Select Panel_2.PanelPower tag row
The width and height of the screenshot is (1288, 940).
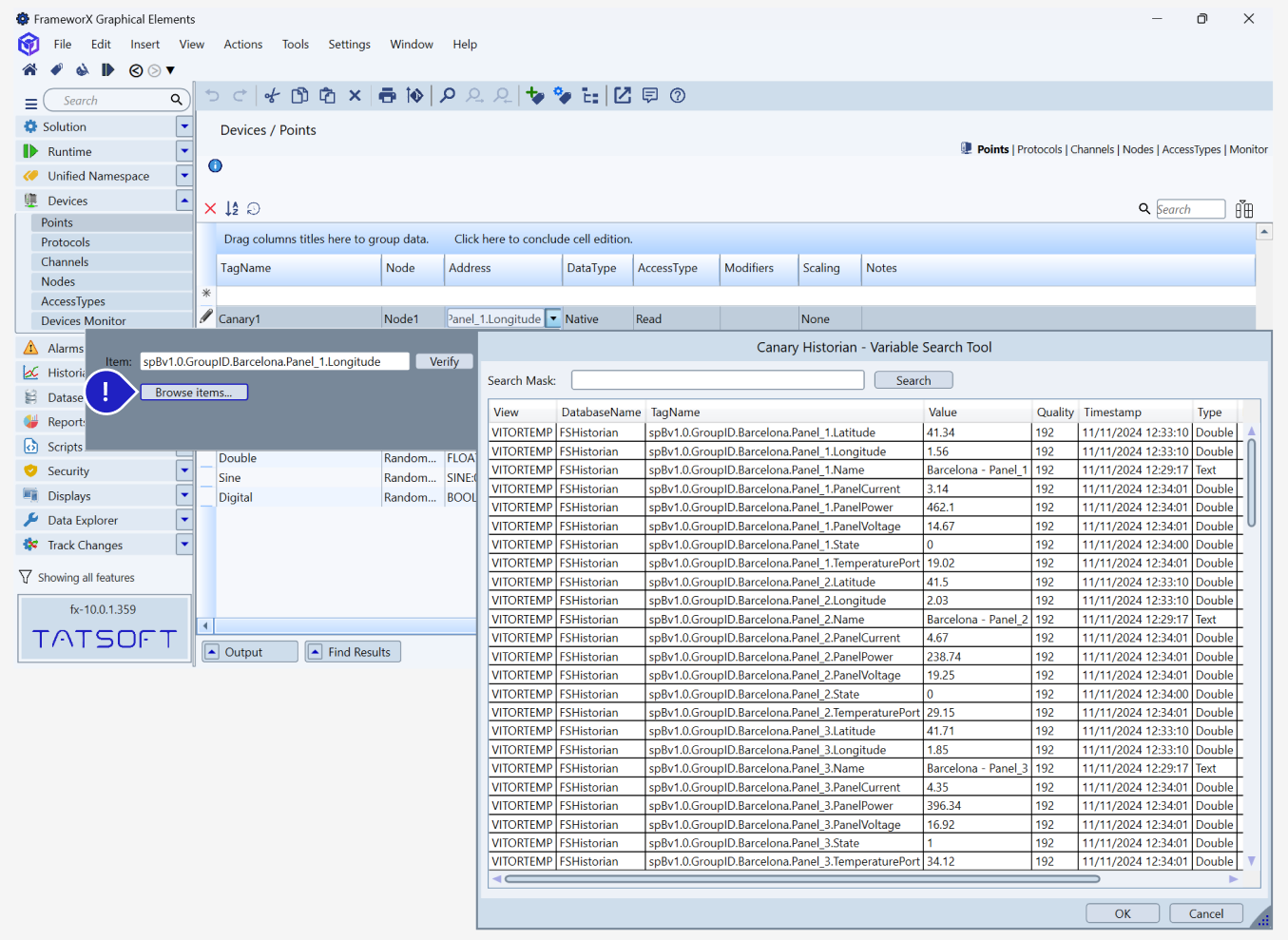866,657
